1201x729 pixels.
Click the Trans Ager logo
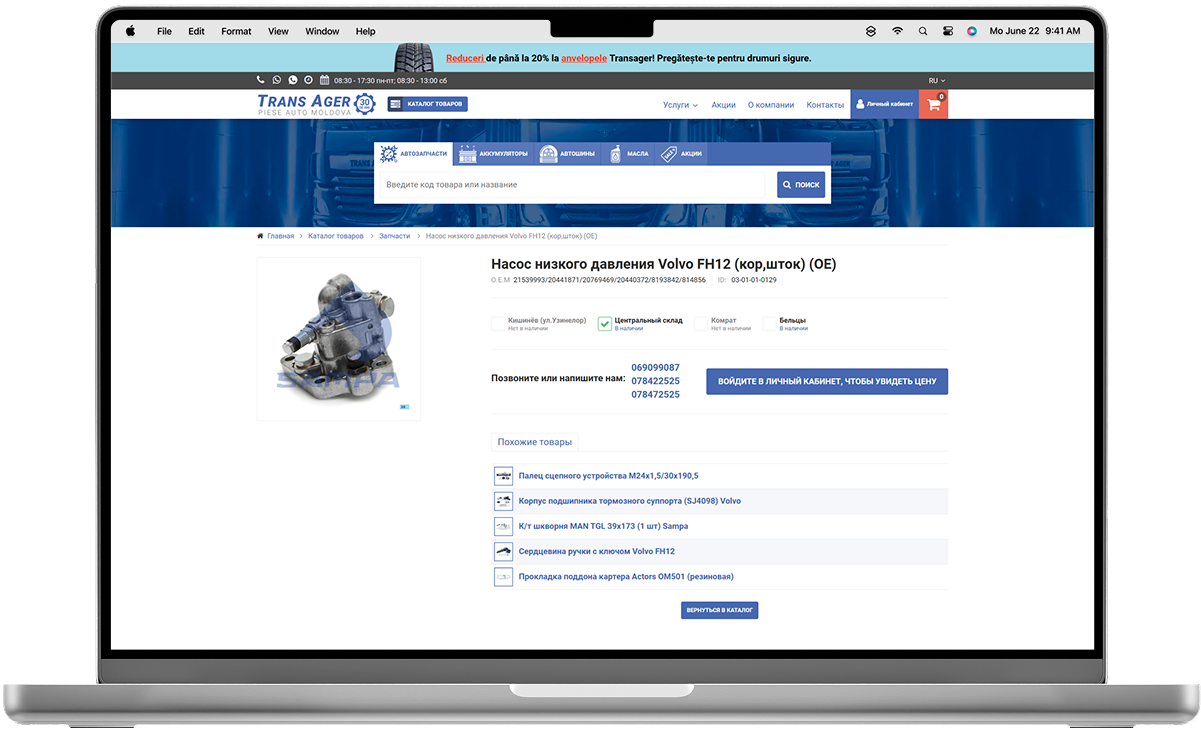coord(315,104)
